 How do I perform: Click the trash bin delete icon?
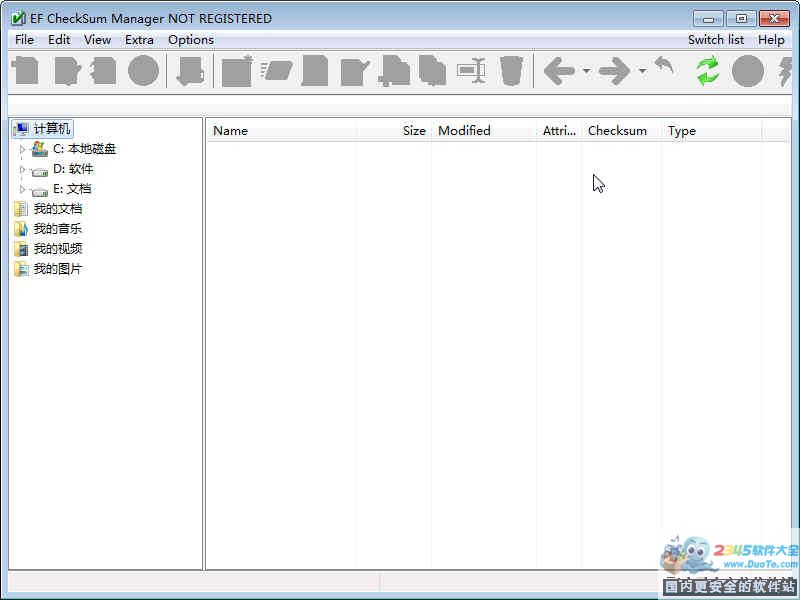click(x=511, y=71)
